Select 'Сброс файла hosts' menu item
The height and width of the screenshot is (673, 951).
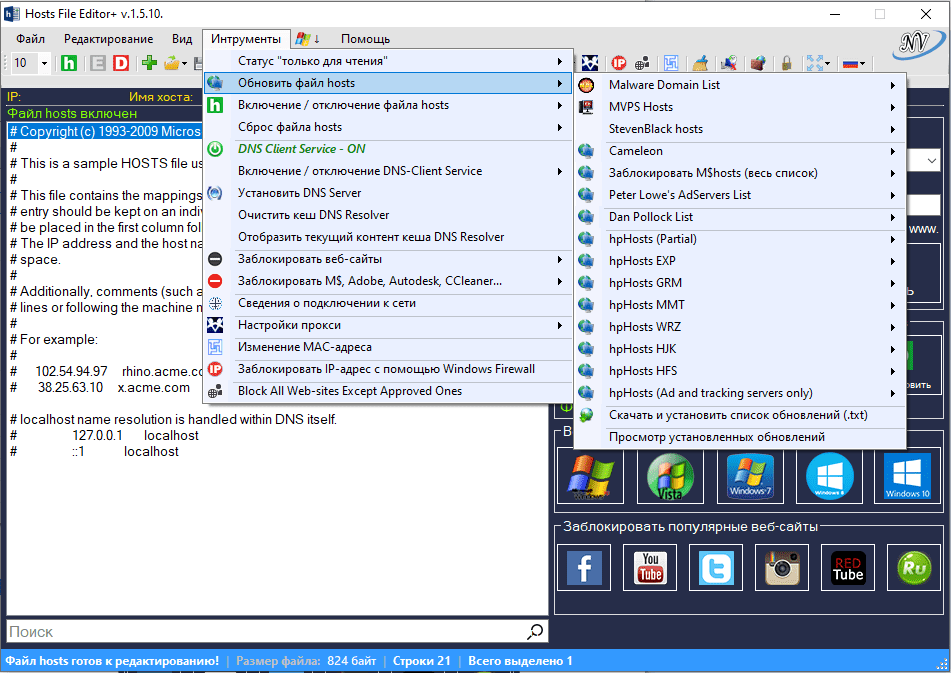tap(388, 127)
